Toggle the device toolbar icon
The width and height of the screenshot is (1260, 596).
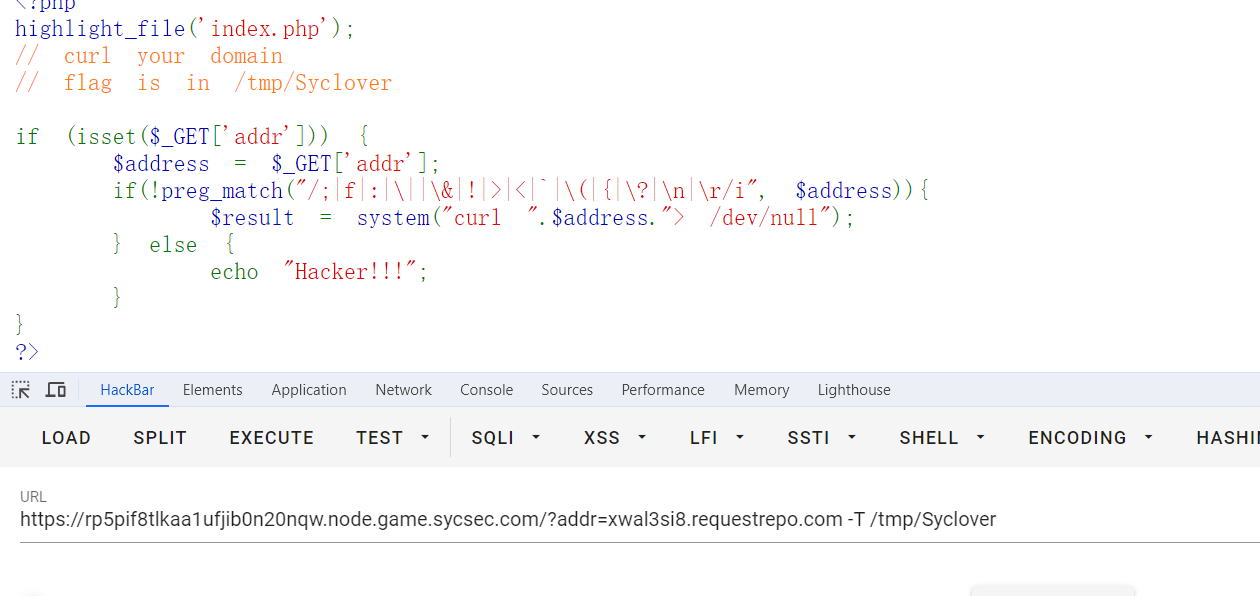coord(56,390)
